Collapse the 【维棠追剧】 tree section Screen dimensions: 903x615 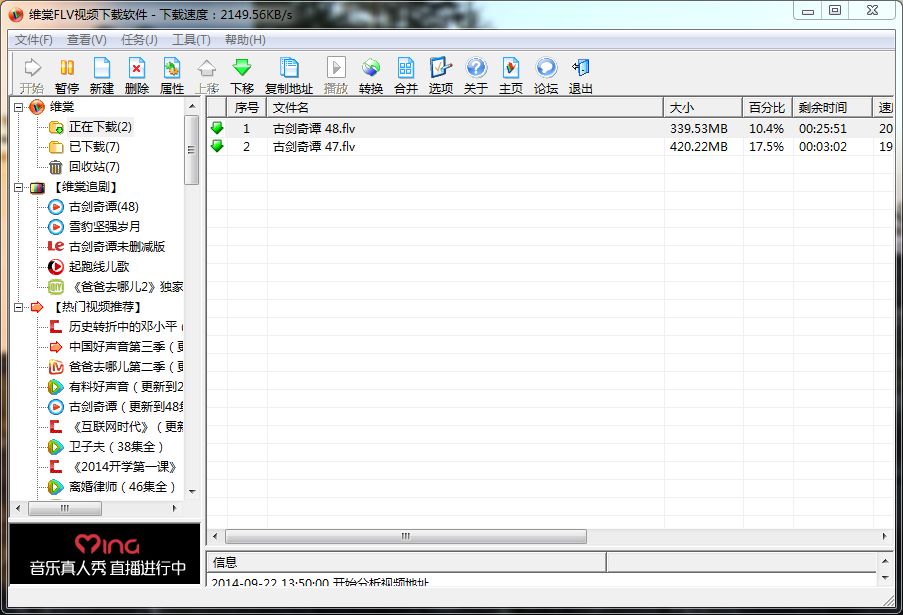pyautogui.click(x=19, y=187)
